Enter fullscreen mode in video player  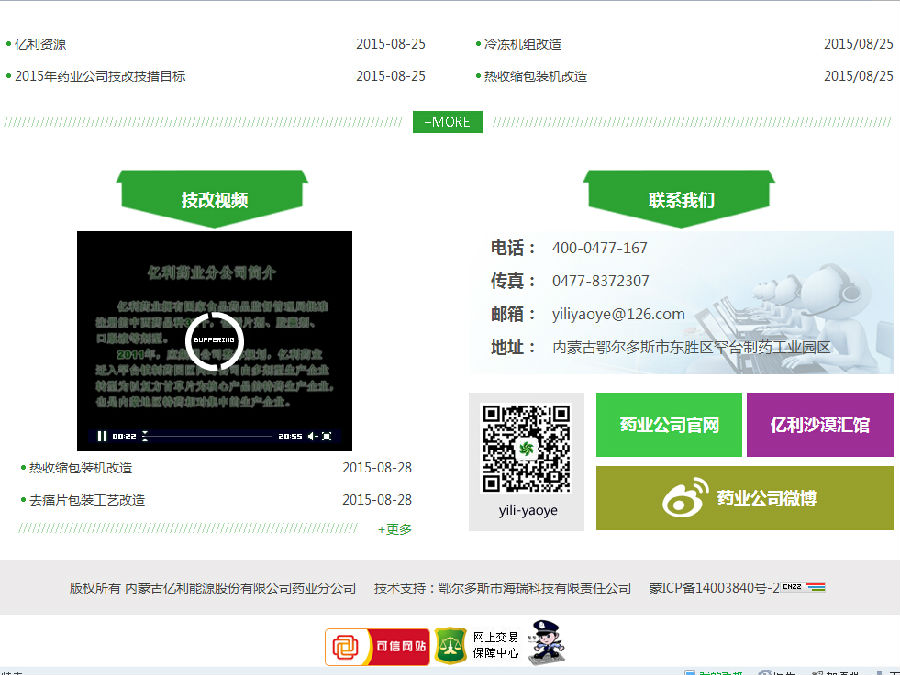click(x=327, y=436)
